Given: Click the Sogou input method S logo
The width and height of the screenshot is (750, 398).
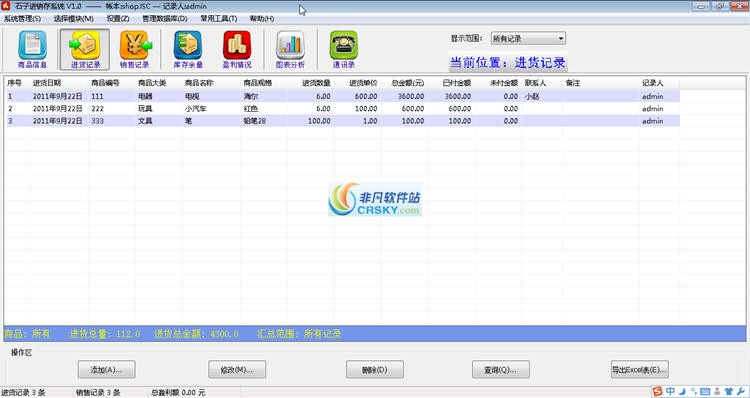Looking at the screenshot, I should pos(658,391).
